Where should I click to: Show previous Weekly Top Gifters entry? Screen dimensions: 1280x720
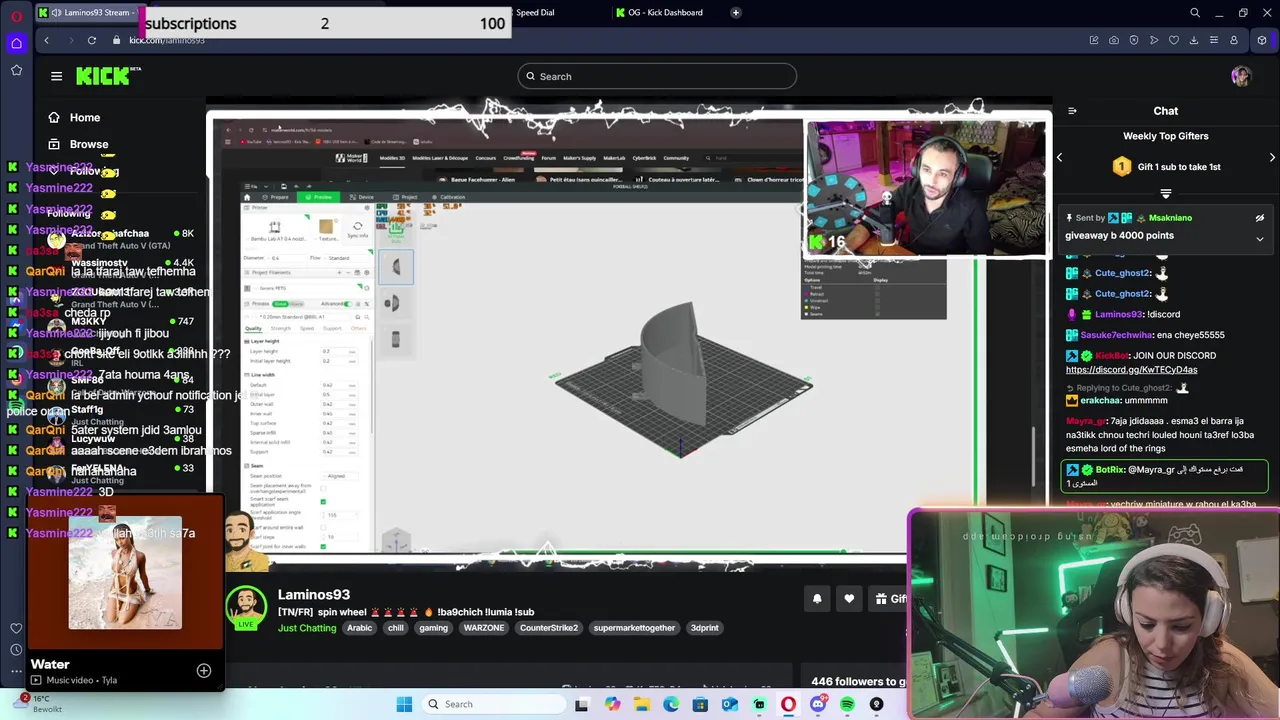click(1059, 157)
